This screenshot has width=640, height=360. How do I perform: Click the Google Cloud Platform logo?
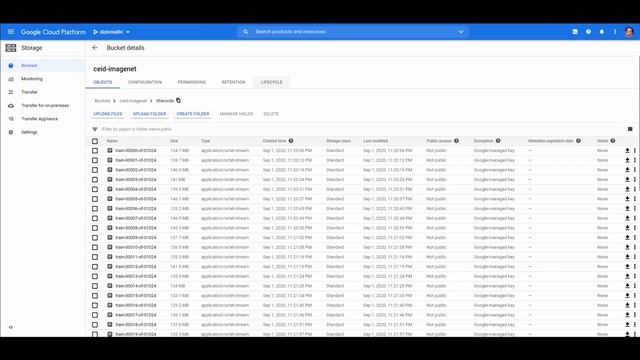pyautogui.click(x=53, y=32)
